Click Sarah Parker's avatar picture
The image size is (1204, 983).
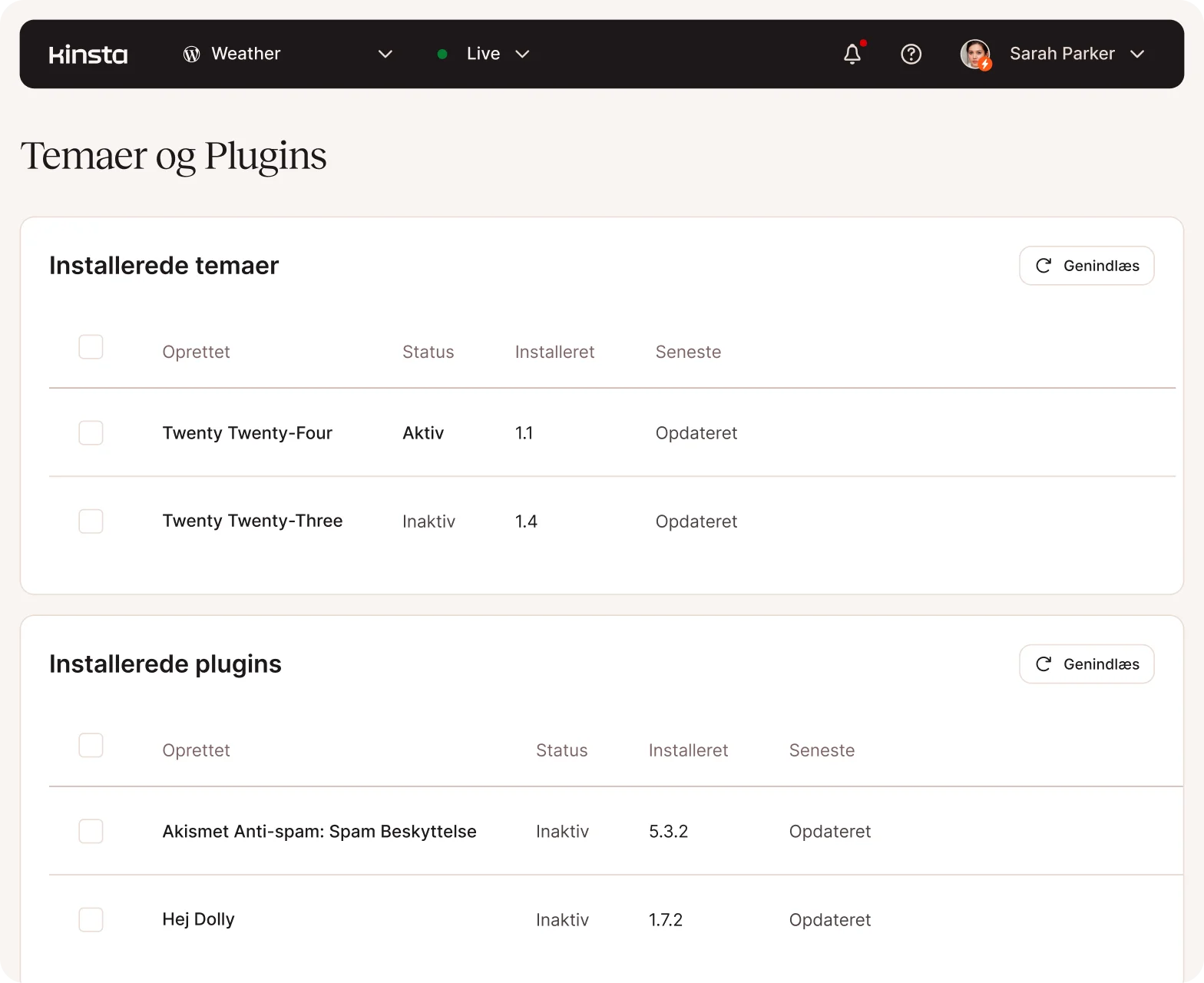(975, 54)
